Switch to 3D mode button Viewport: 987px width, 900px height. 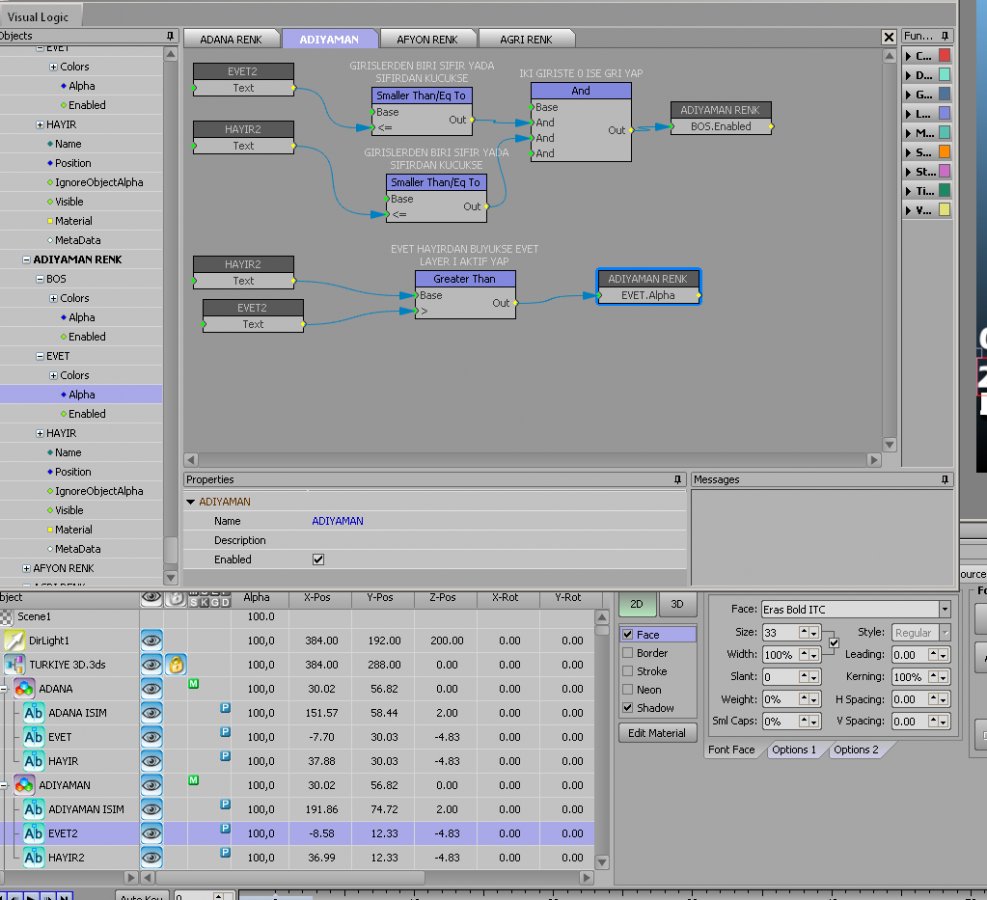click(x=676, y=604)
